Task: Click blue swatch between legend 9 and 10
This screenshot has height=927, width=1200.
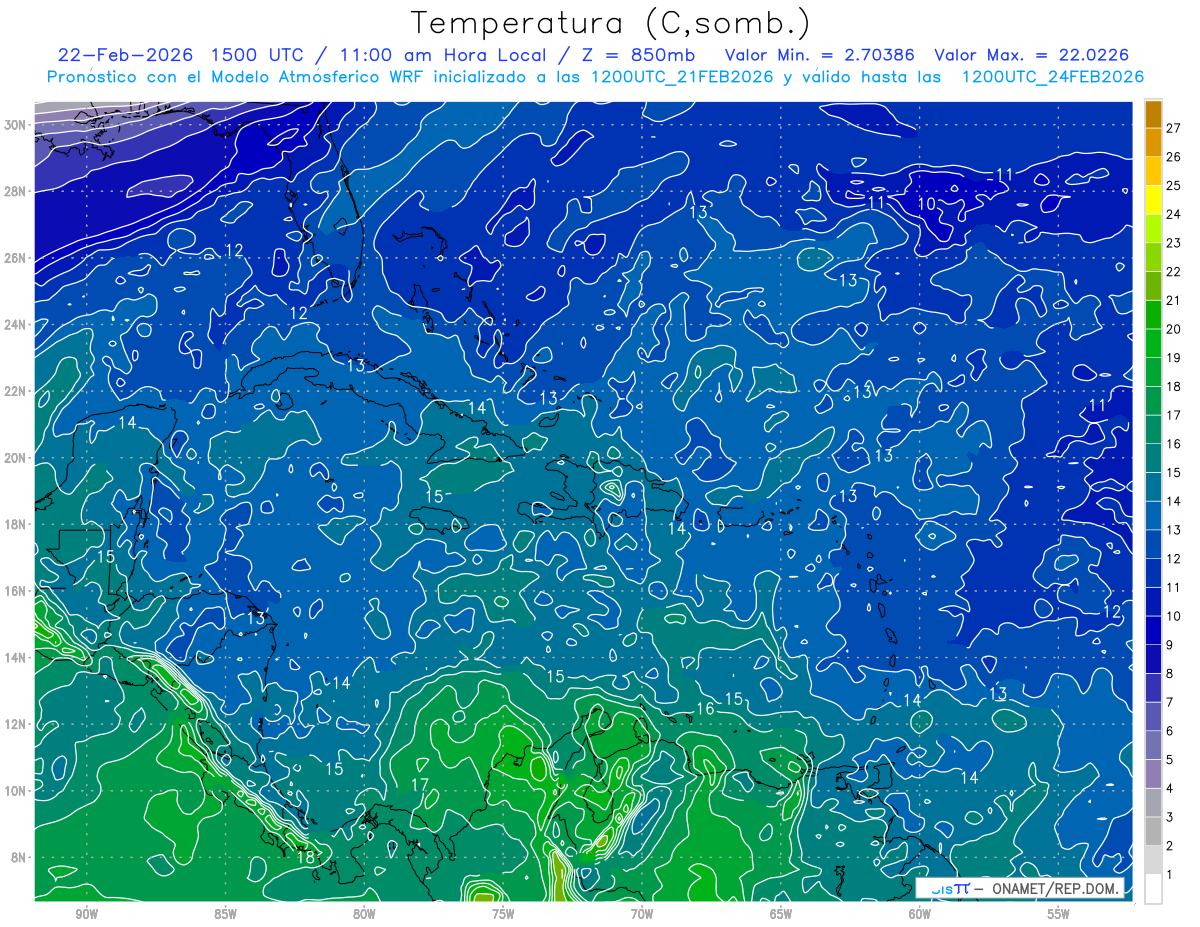Action: 1153,630
